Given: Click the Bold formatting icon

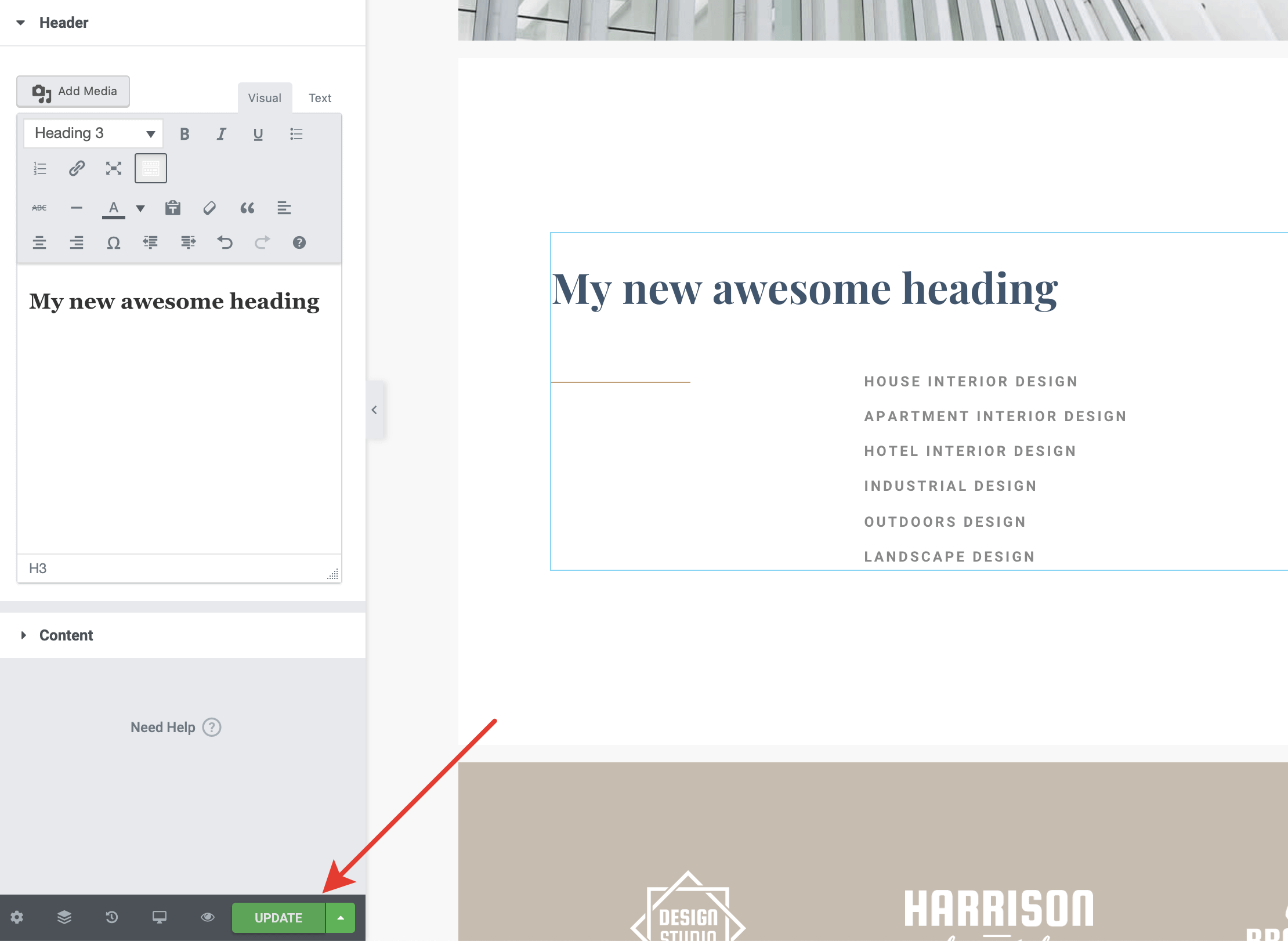Looking at the screenshot, I should tap(184, 134).
